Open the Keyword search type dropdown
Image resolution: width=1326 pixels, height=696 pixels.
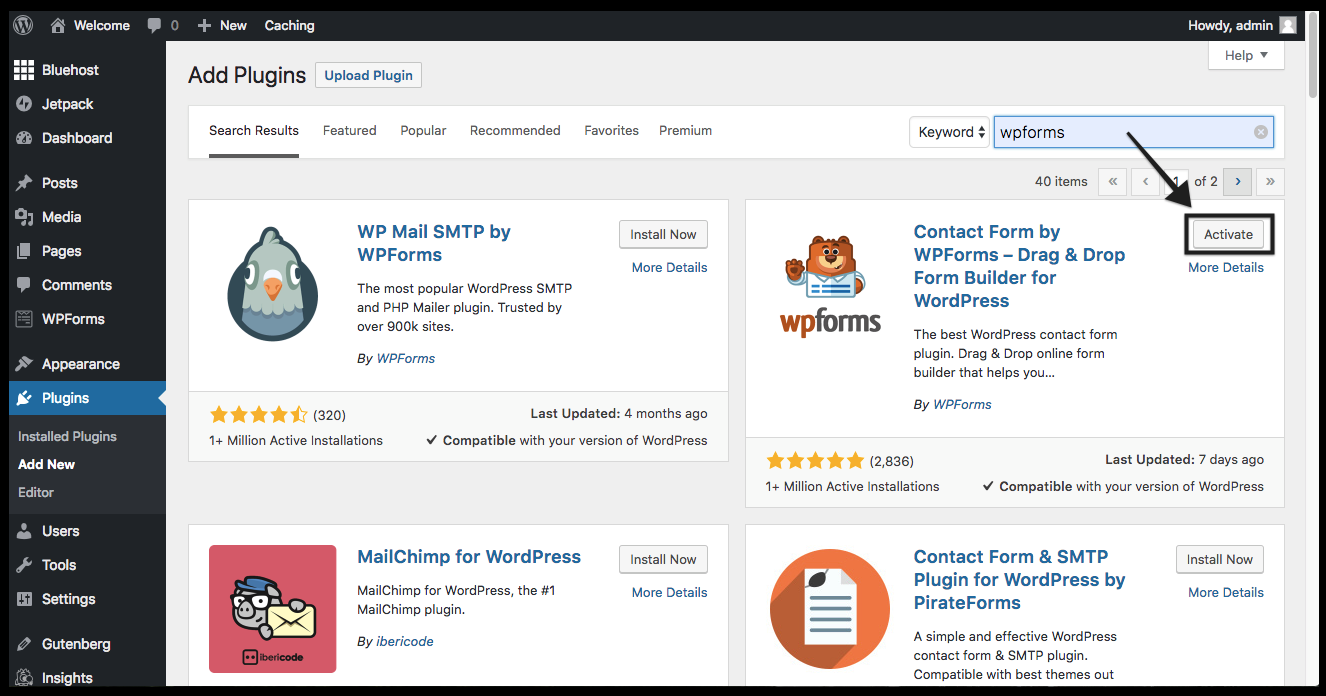(x=949, y=132)
